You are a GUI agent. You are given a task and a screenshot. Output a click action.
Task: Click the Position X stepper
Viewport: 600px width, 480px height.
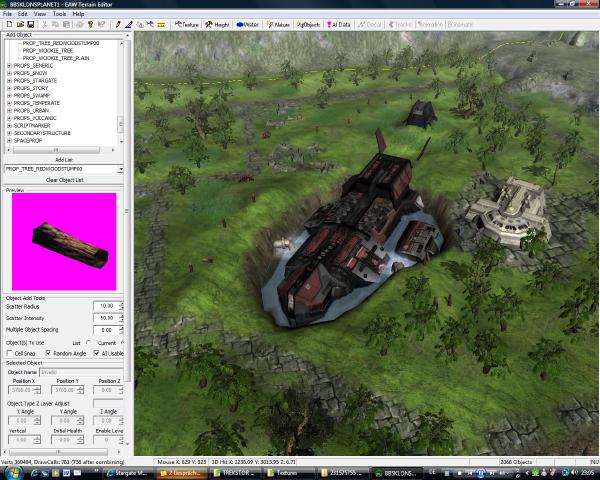point(37,390)
